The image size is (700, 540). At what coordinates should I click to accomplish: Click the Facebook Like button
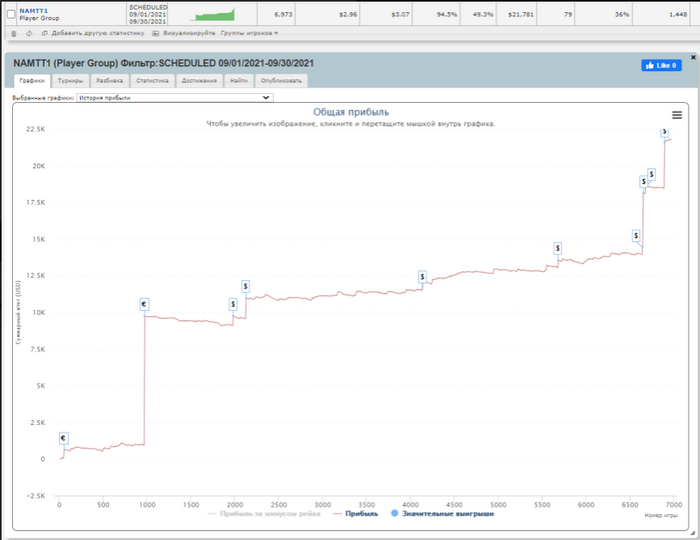click(662, 65)
